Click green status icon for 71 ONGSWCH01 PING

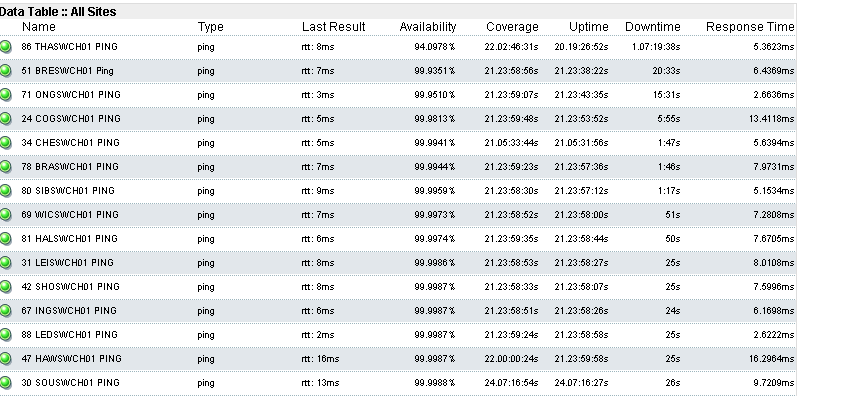point(5,95)
